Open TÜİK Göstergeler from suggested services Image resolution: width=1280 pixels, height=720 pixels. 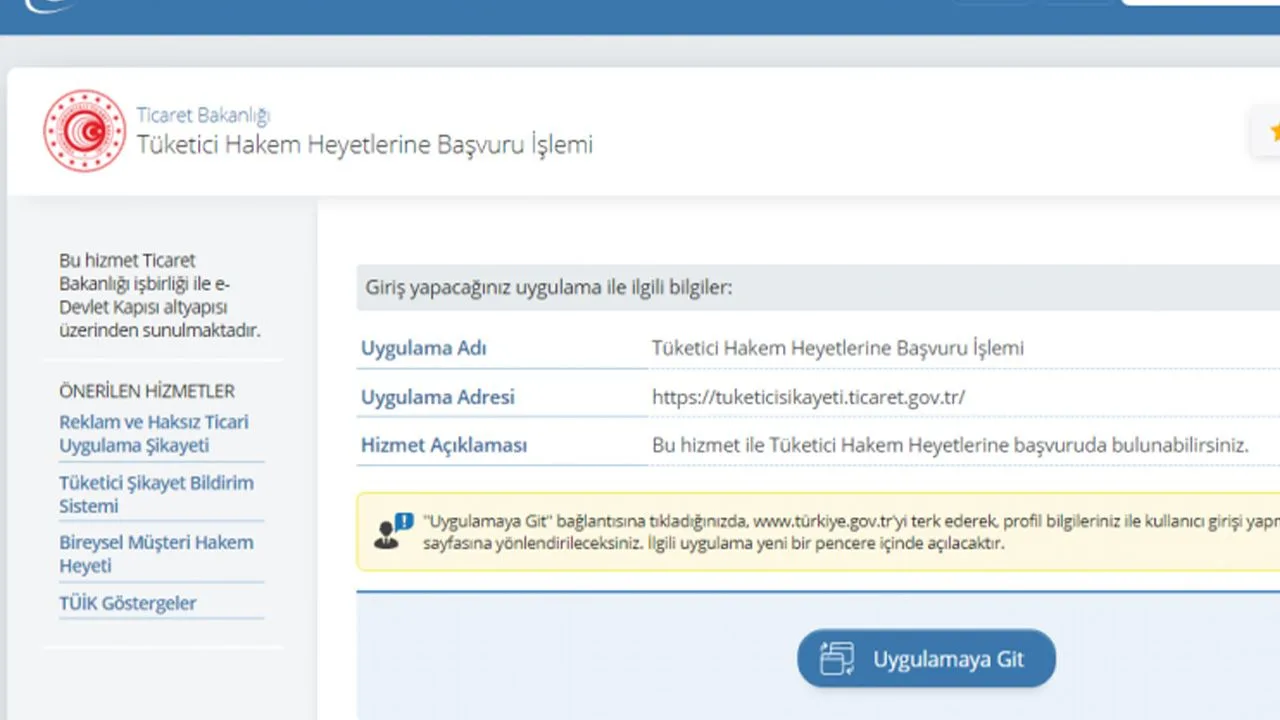tap(128, 603)
